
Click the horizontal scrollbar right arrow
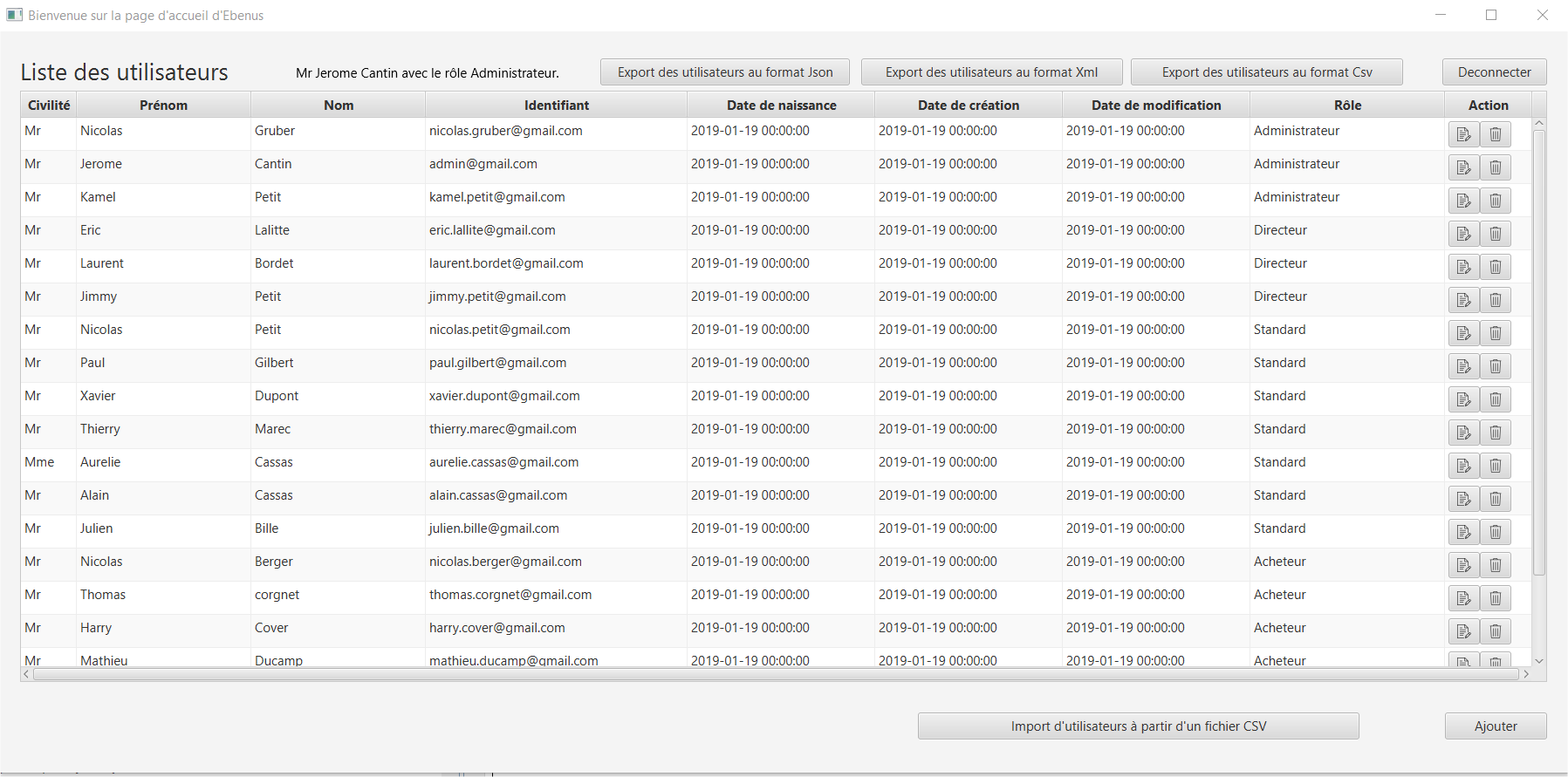tap(1525, 674)
